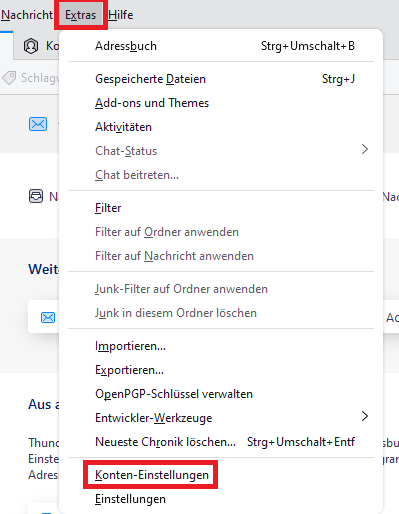The image size is (399, 514).
Task: Expand the Chat-Status submenu arrow
Action: (x=365, y=149)
